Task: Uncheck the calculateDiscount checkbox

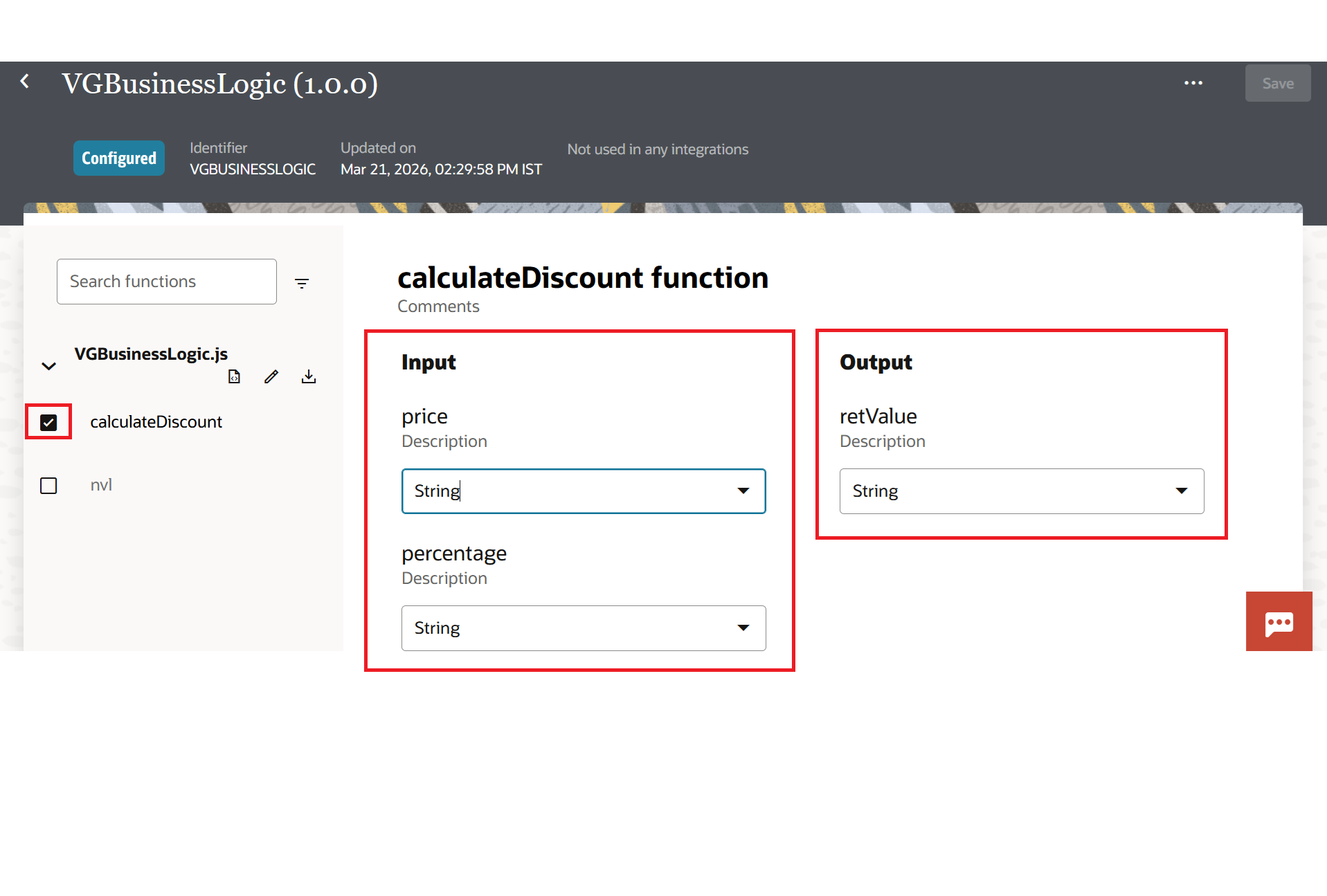Action: [x=48, y=422]
